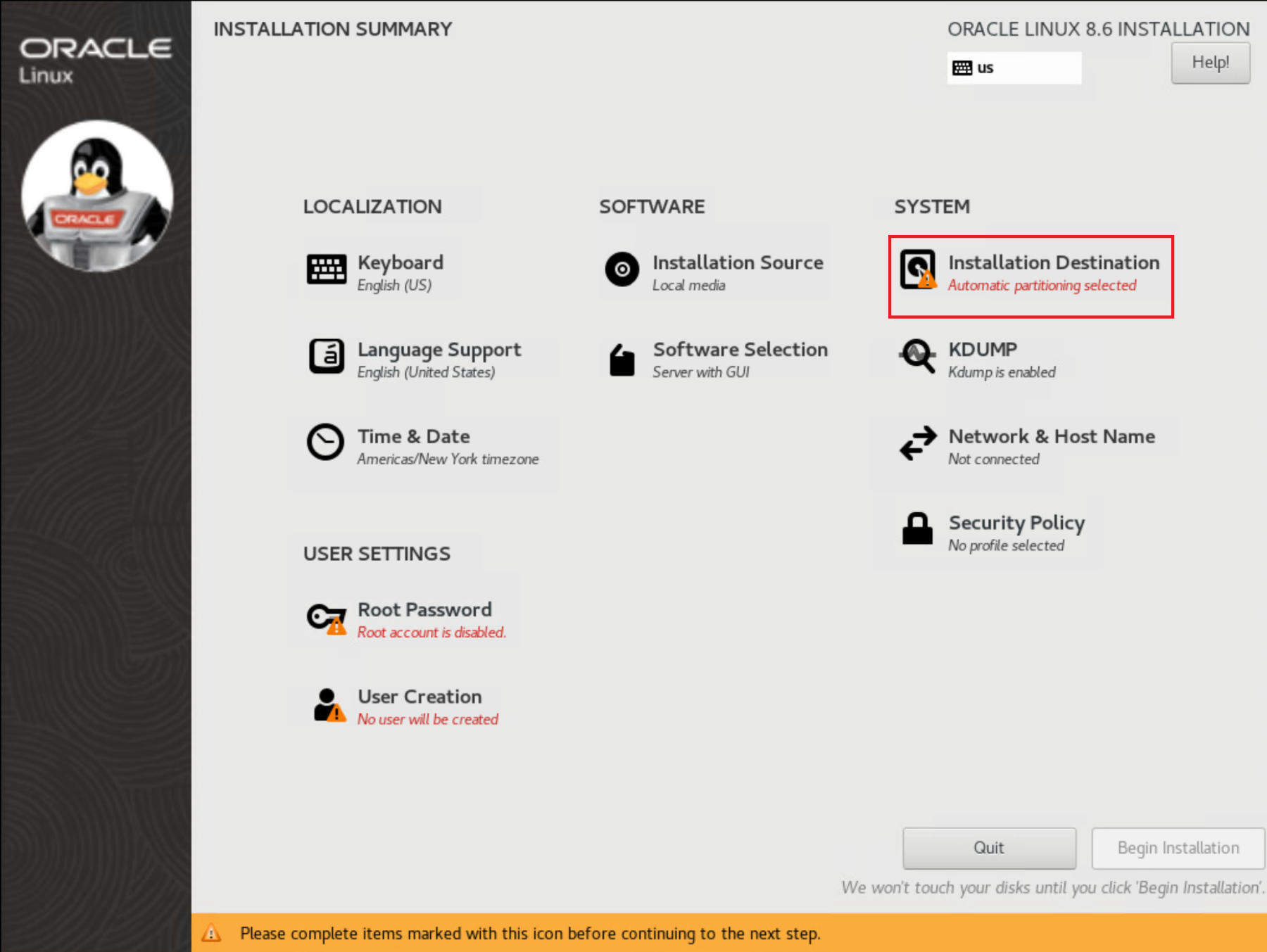The image size is (1267, 952).
Task: Open Time & Date settings title
Action: (414, 436)
